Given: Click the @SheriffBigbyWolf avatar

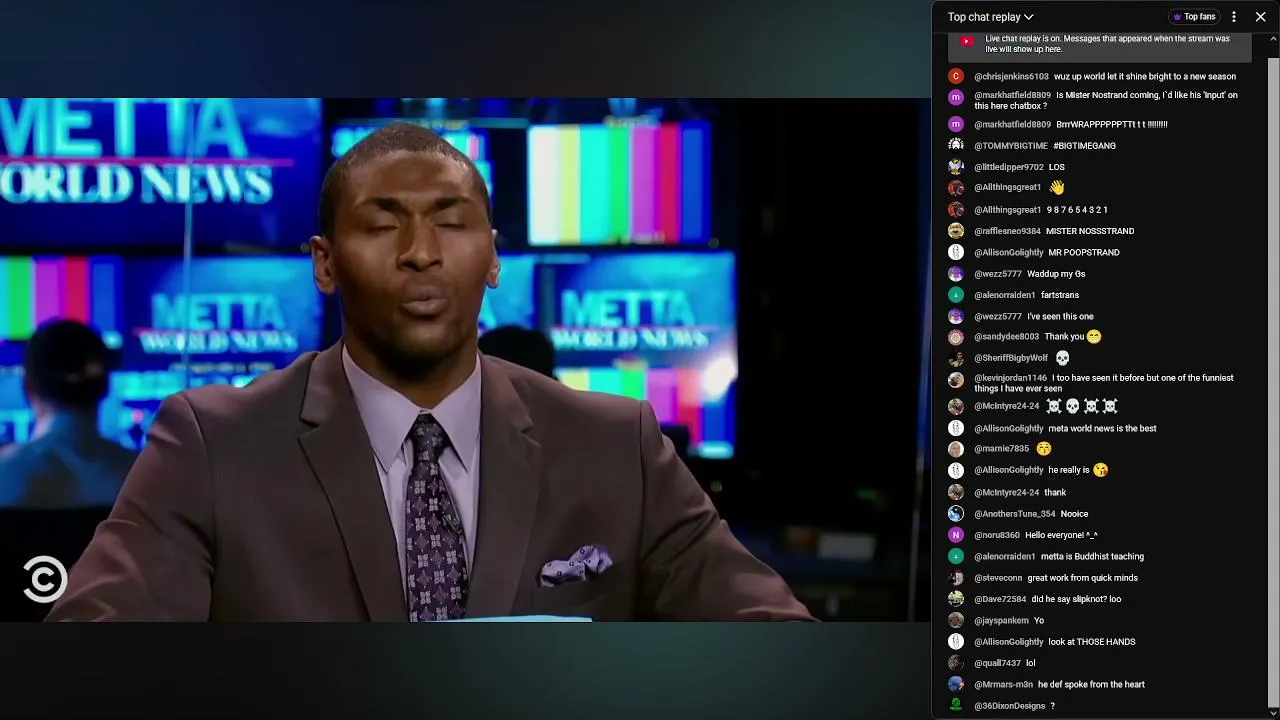Looking at the screenshot, I should [x=956, y=358].
